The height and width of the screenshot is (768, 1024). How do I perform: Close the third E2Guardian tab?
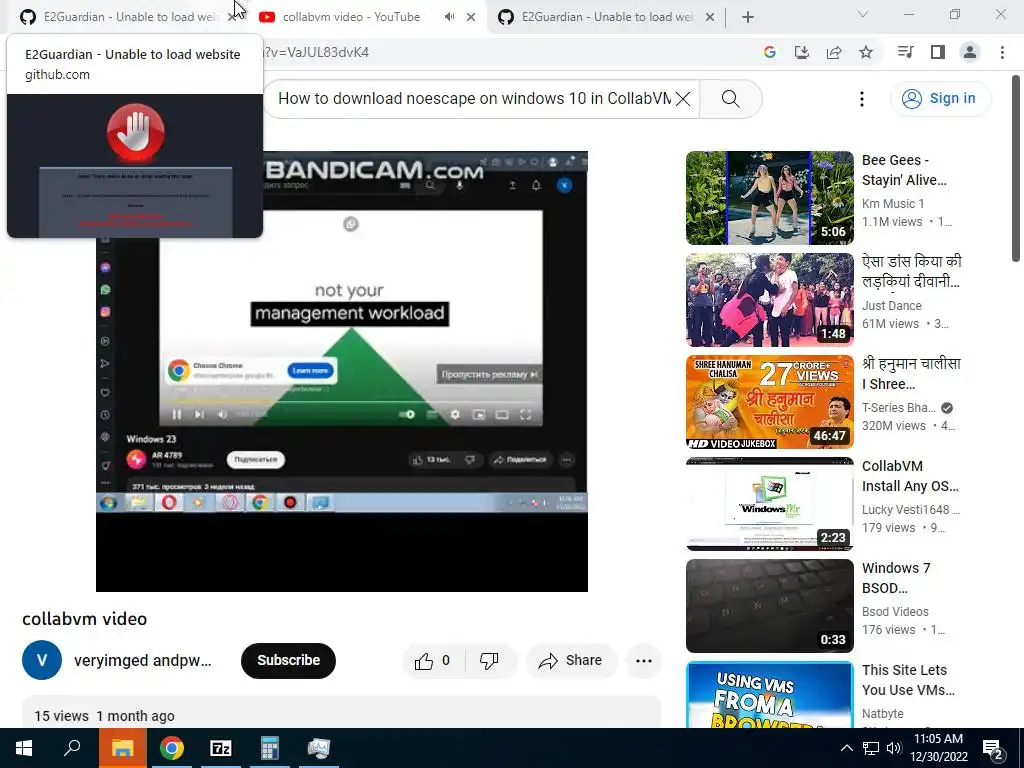click(x=710, y=17)
